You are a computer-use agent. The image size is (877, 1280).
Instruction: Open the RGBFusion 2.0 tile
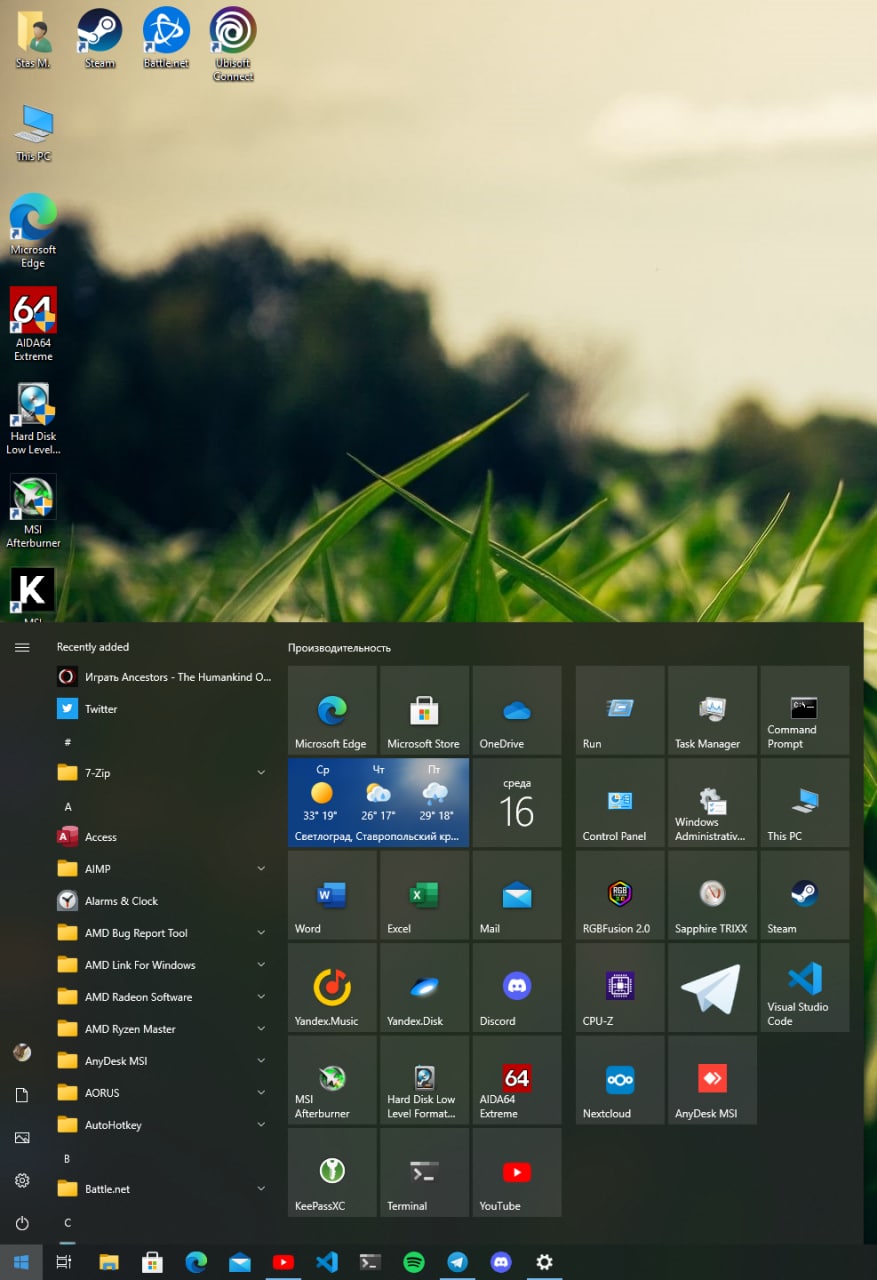(x=620, y=895)
